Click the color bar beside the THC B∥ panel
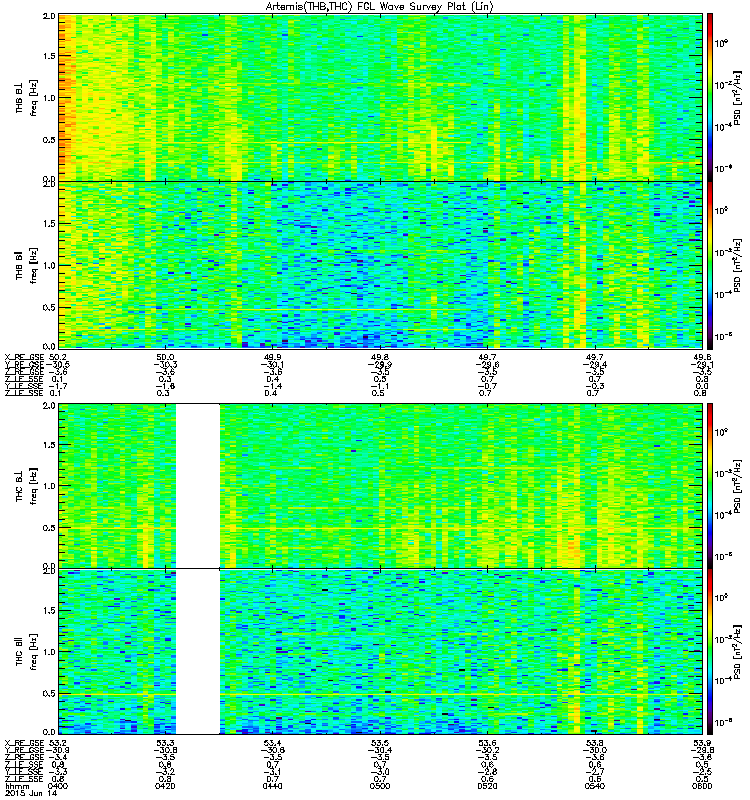This screenshot has width=750, height=800. 710,652
